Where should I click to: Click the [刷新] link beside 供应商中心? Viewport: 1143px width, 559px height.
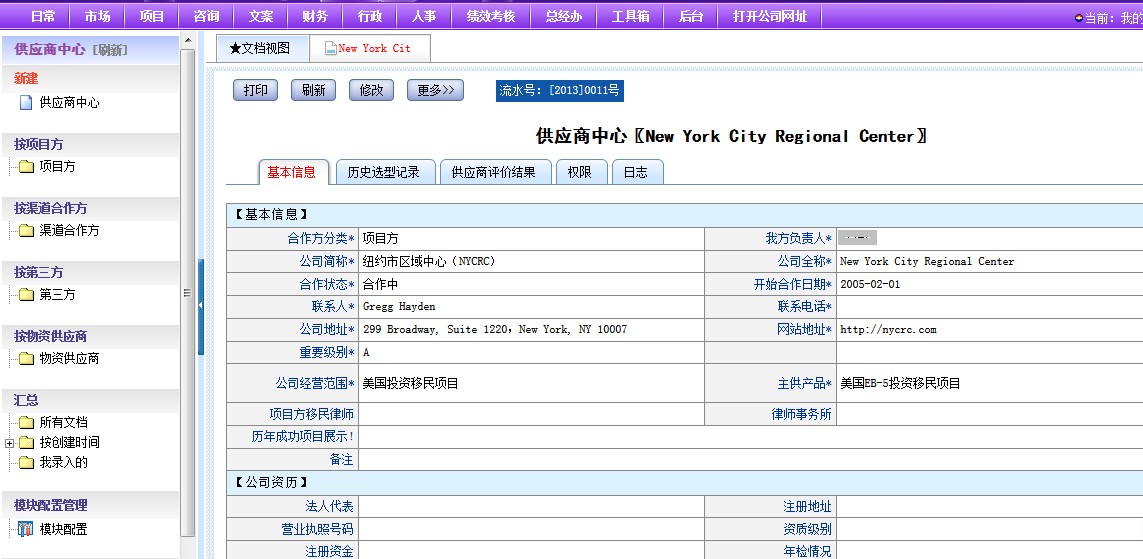pos(110,50)
